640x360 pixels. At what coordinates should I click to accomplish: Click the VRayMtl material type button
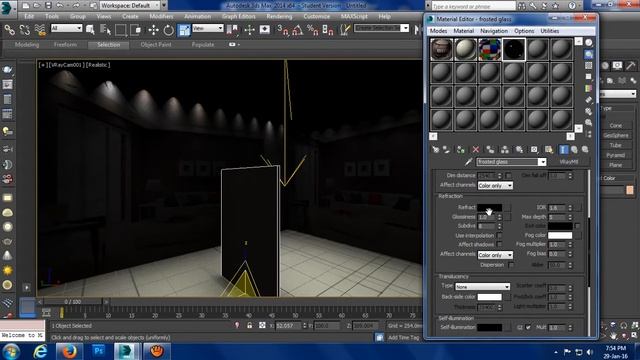click(569, 162)
